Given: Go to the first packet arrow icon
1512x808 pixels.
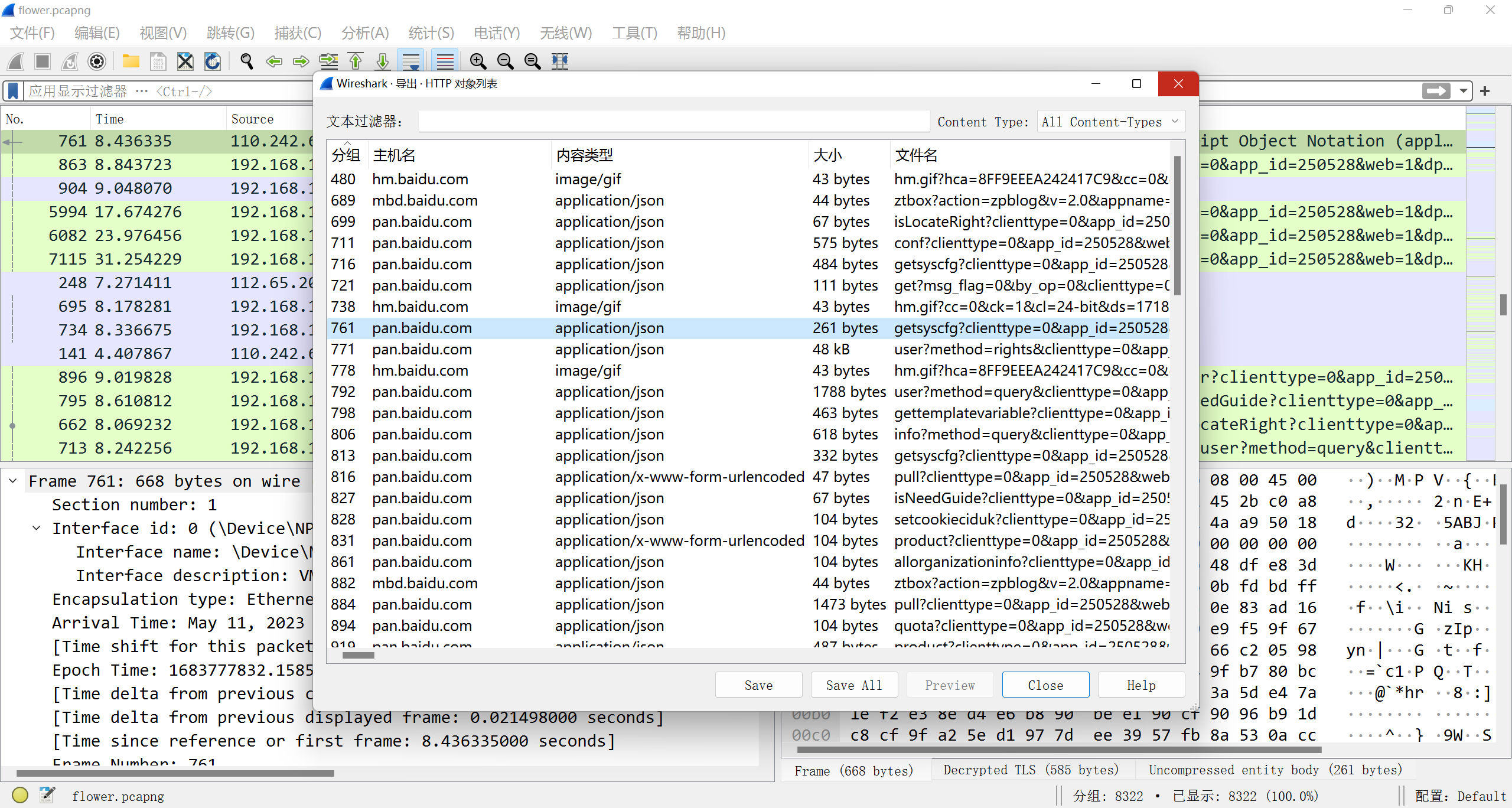Looking at the screenshot, I should click(x=356, y=61).
